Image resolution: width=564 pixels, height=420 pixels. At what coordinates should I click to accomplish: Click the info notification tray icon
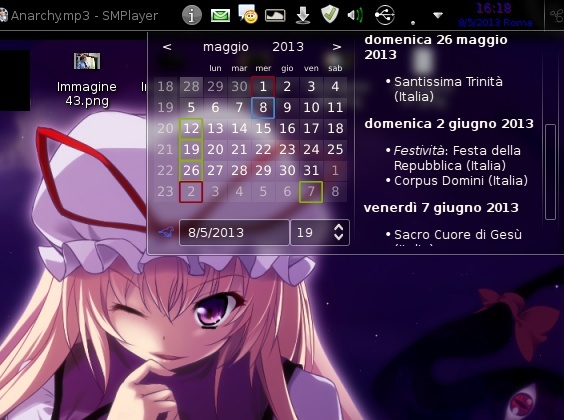pyautogui.click(x=191, y=15)
